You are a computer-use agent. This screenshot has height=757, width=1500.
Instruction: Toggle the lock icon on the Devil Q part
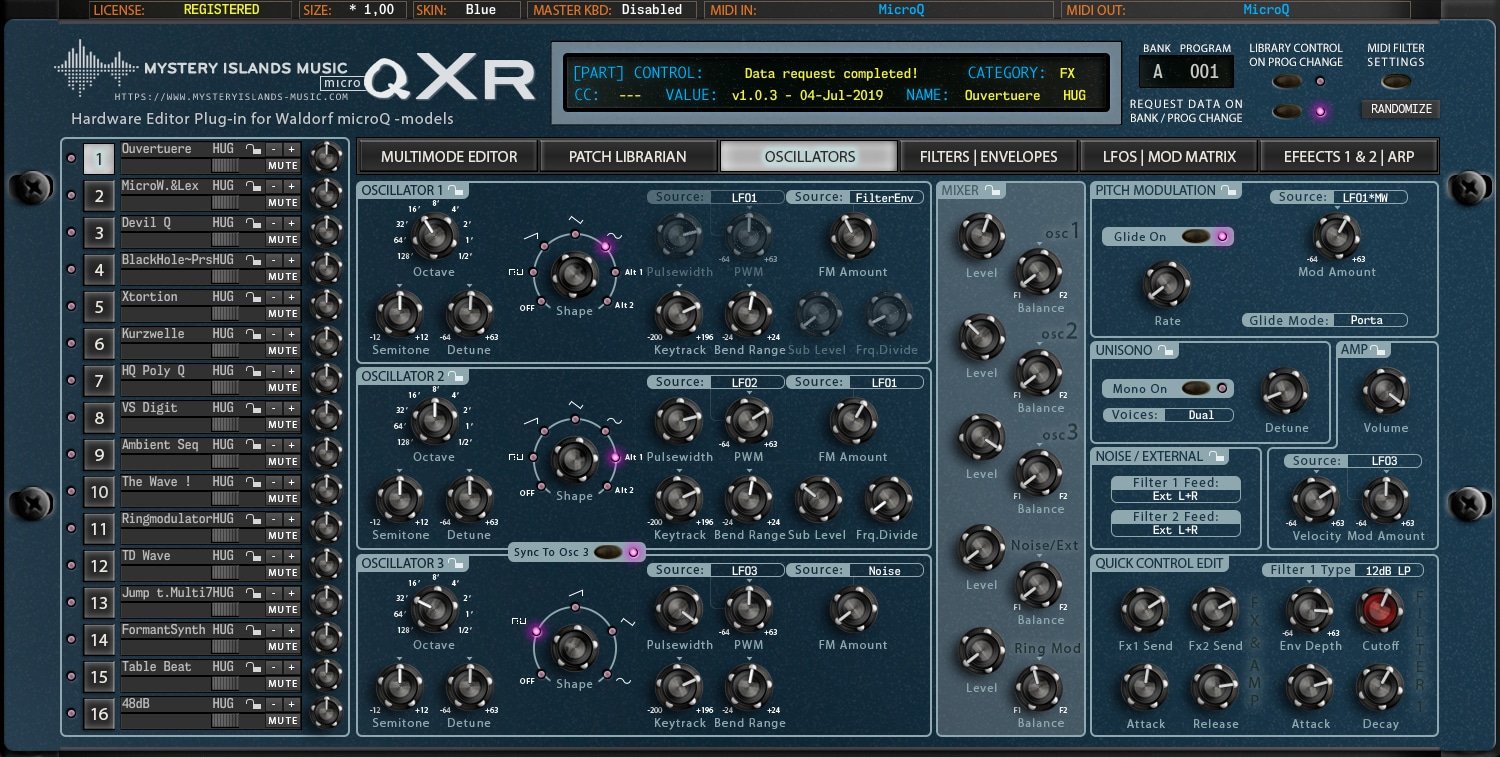click(253, 223)
